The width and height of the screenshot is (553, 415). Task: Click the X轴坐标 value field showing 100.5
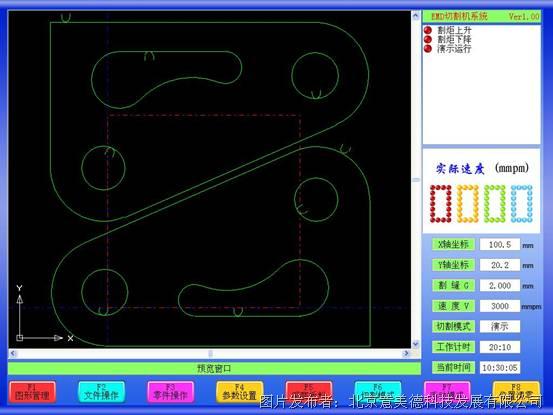coord(500,244)
